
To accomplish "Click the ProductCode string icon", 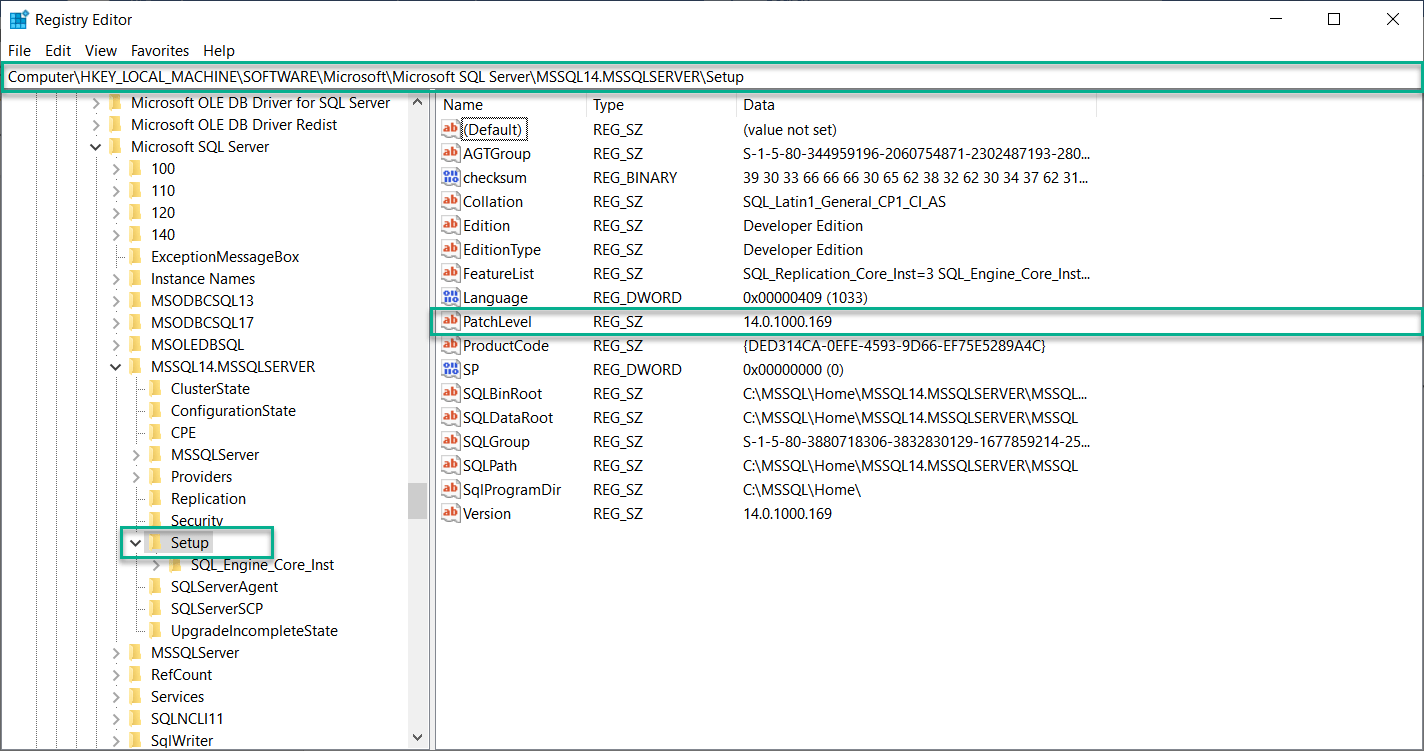I will 450,345.
